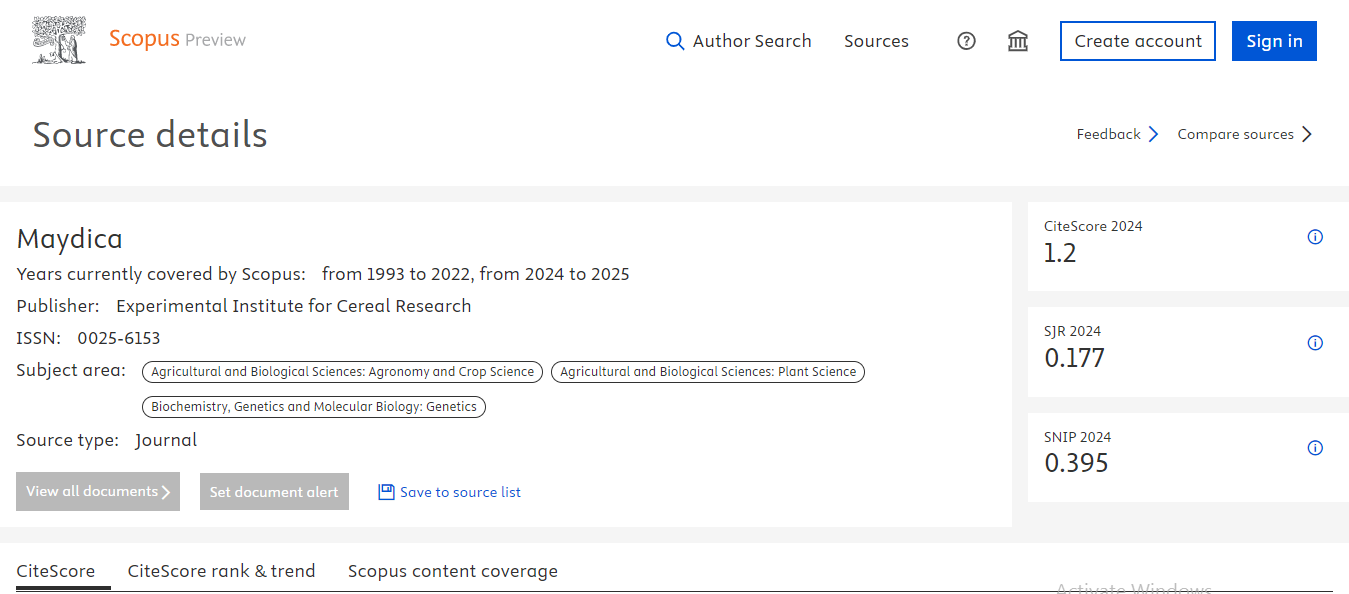Click View all documents button

point(98,492)
